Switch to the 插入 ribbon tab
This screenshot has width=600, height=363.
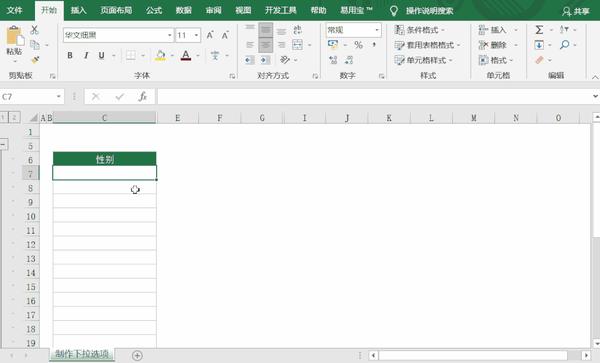pos(78,10)
